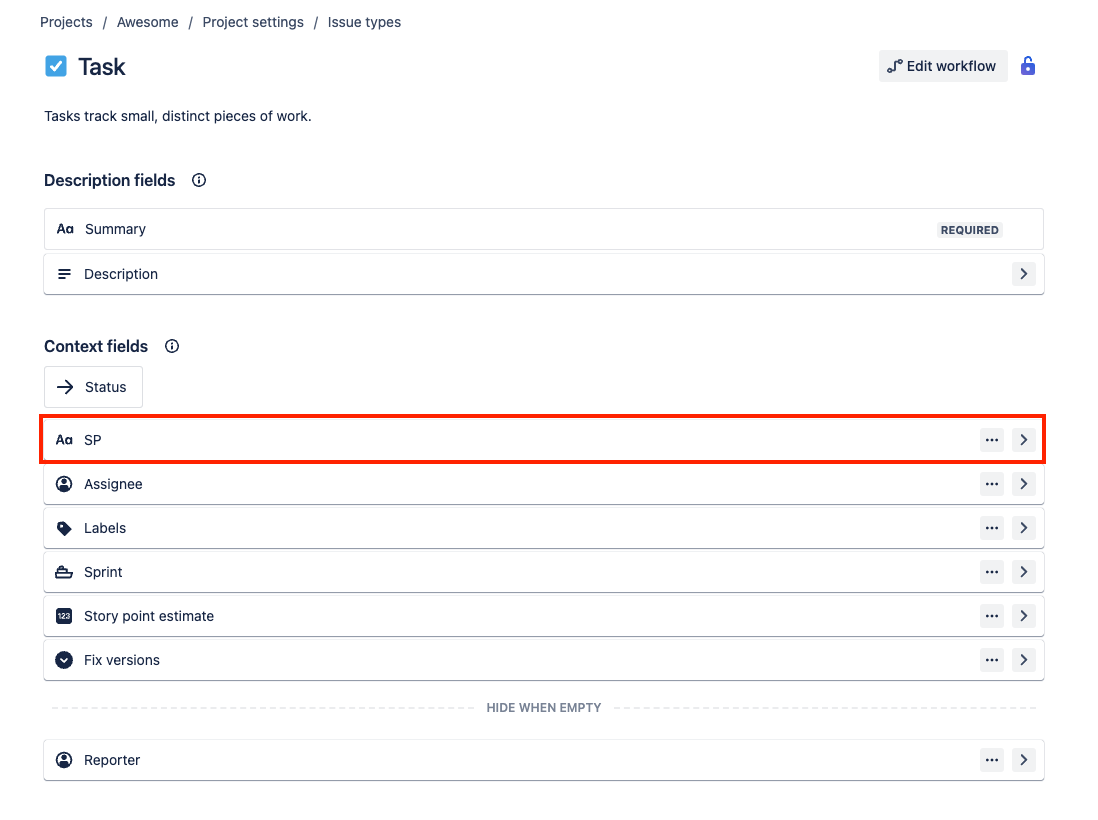Click the Story point estimate 123 icon
The height and width of the screenshot is (820, 1098).
tap(64, 616)
